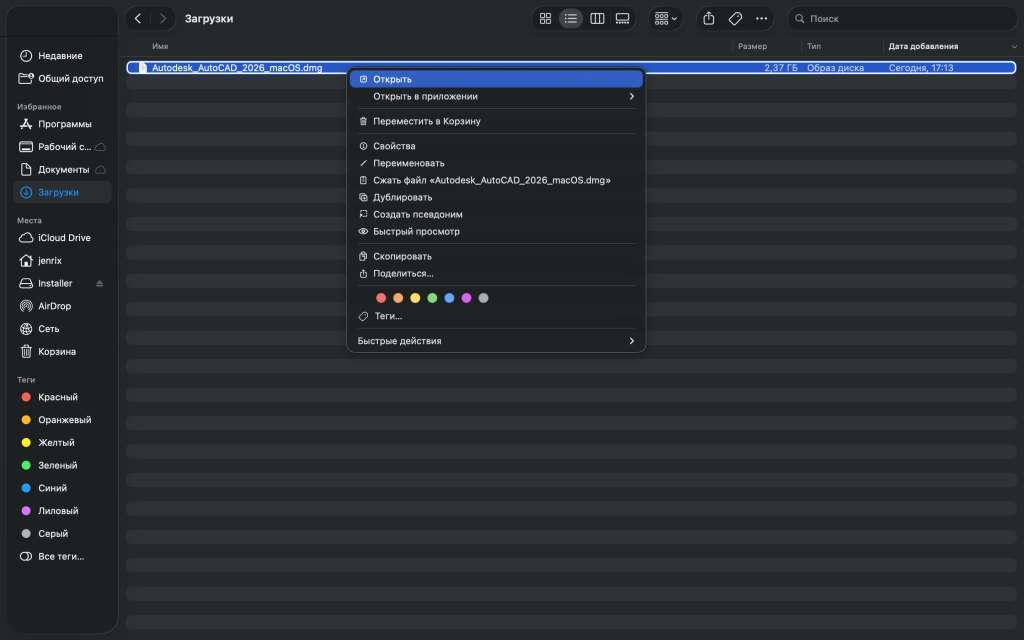Apply the red tag color dot

381,298
